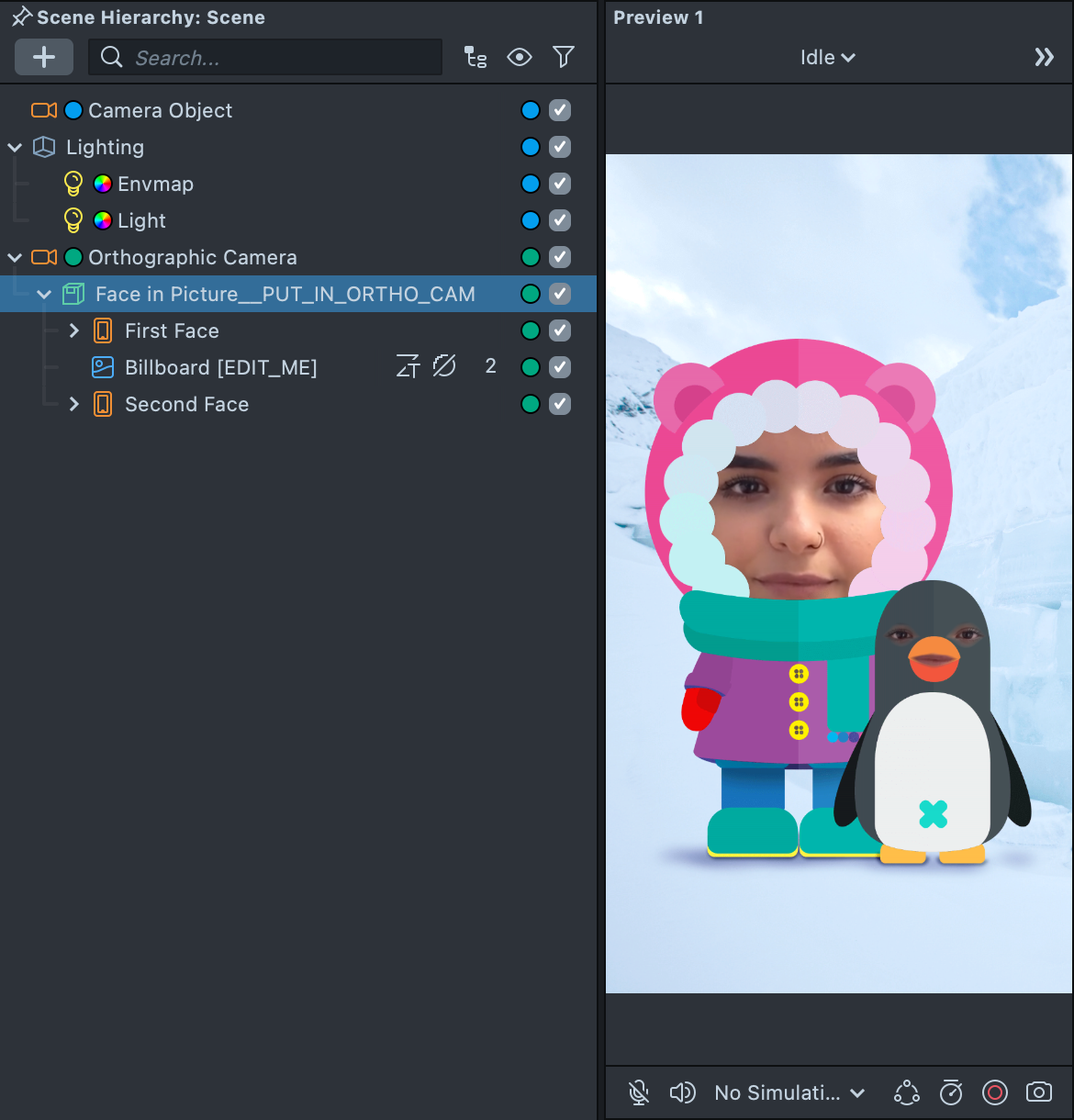Click the hierarchy Search field
1074x1120 pixels.
pos(275,57)
